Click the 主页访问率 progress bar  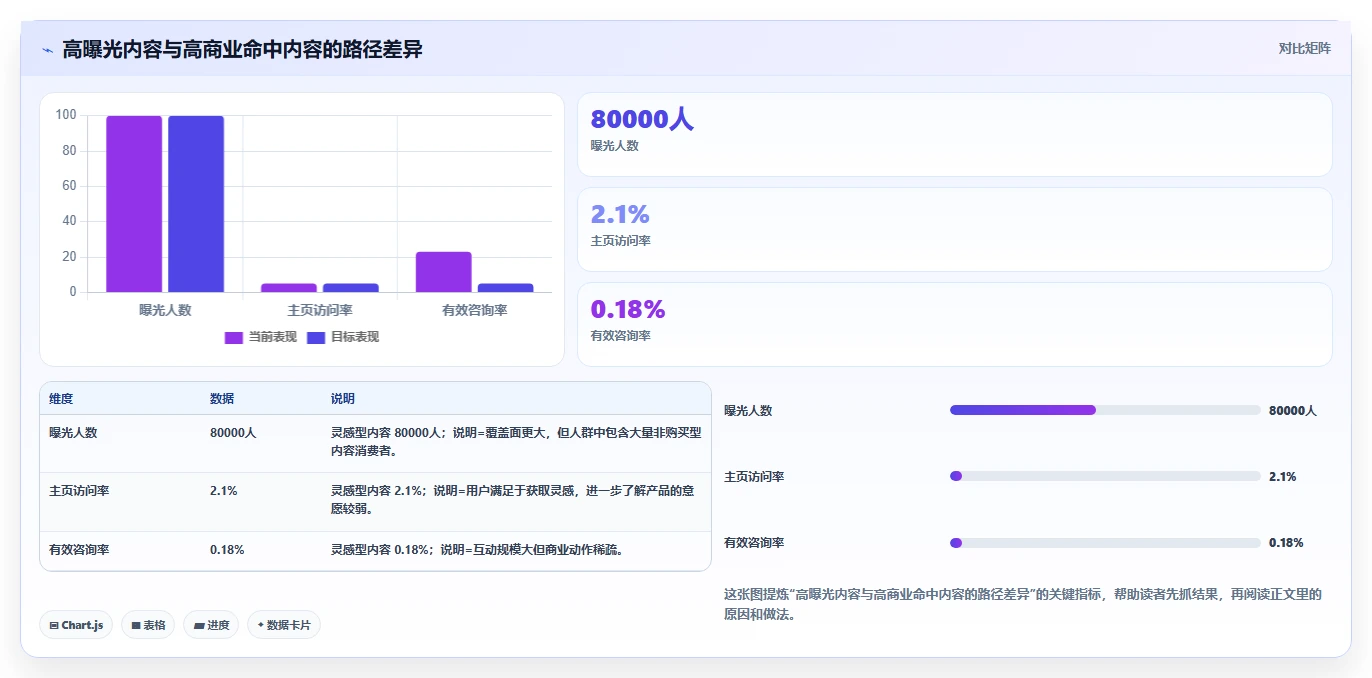coord(1105,476)
